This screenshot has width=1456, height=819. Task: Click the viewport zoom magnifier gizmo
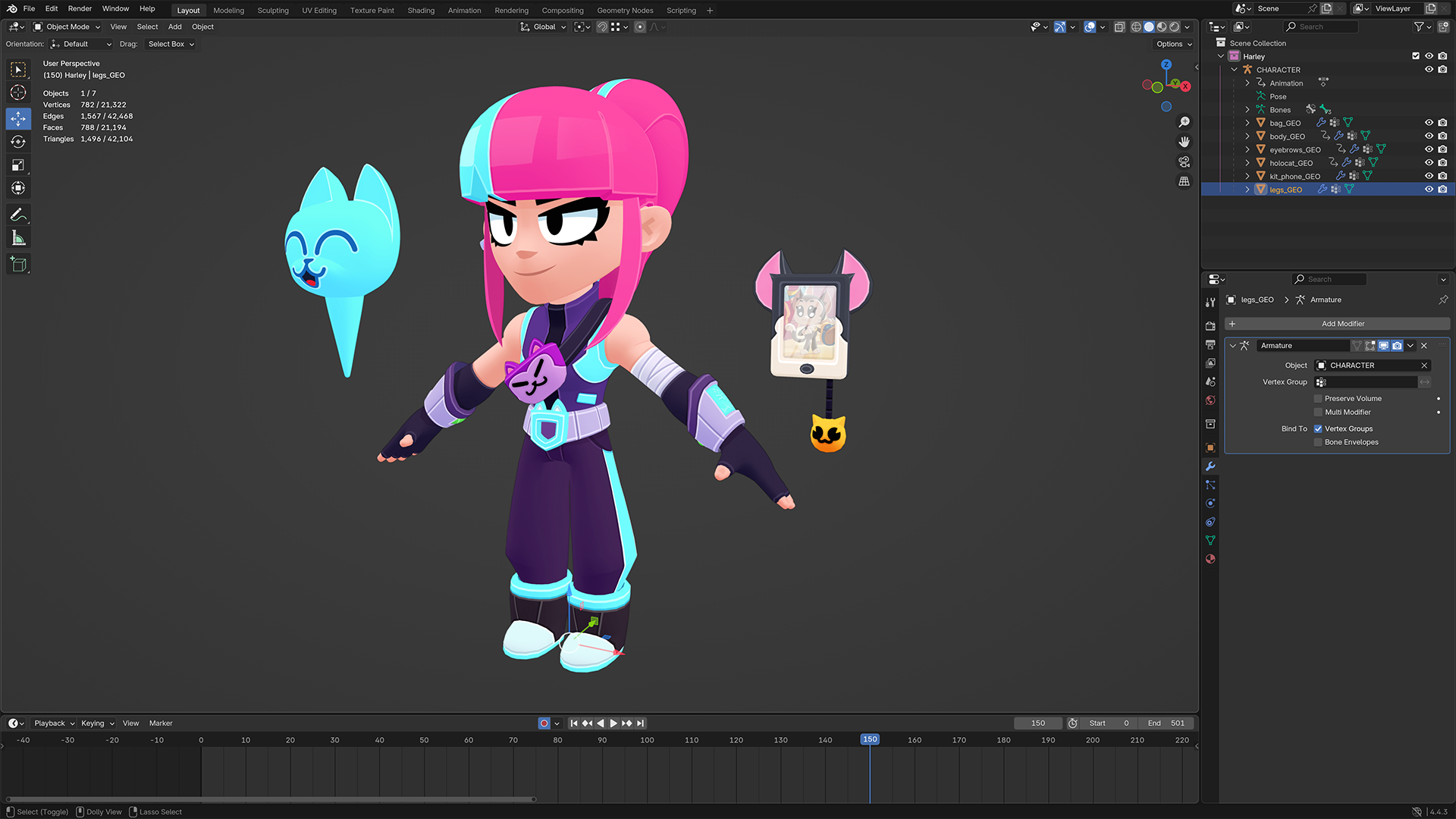coord(1184,122)
